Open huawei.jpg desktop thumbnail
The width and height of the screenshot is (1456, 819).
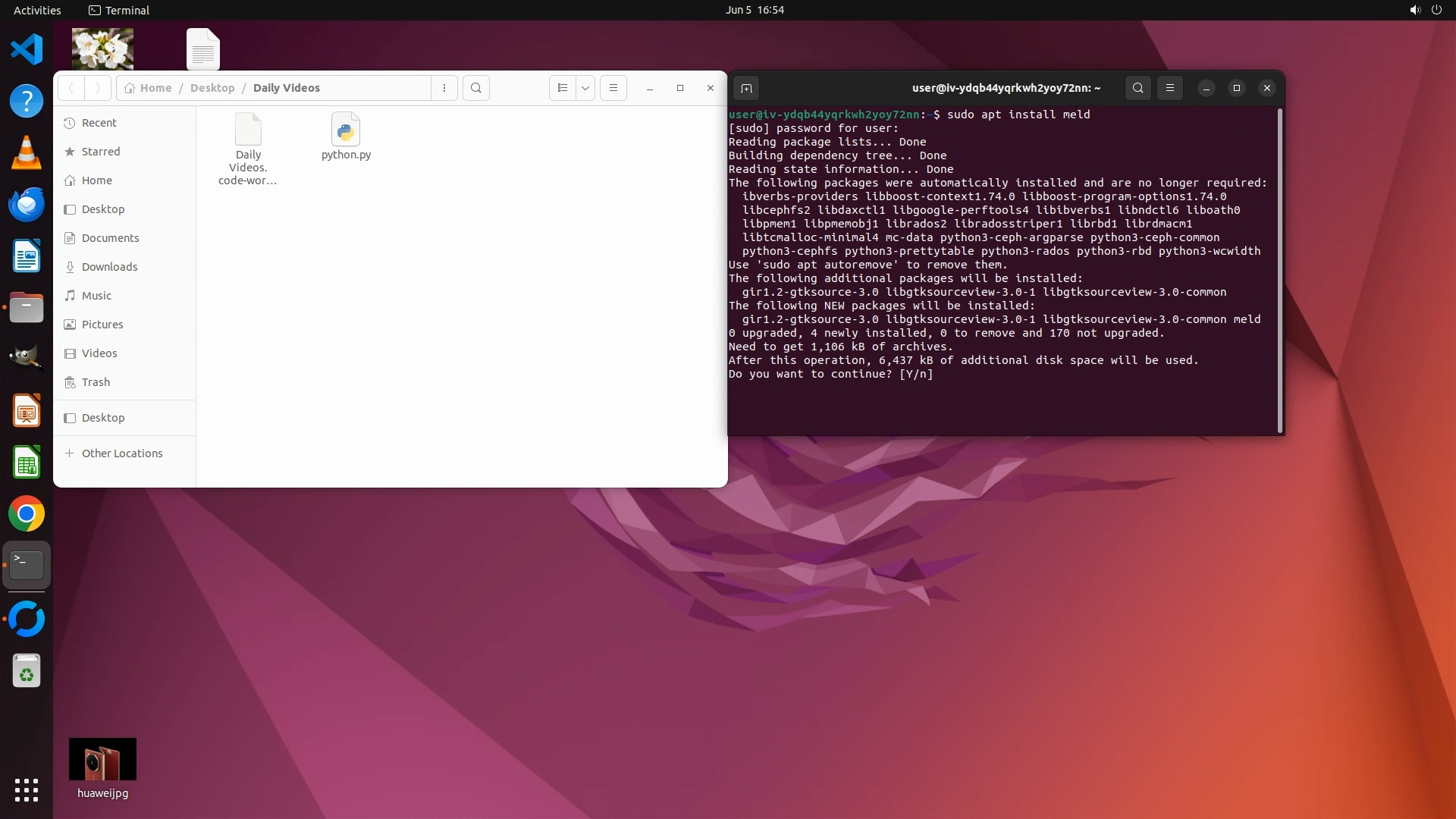(x=102, y=759)
